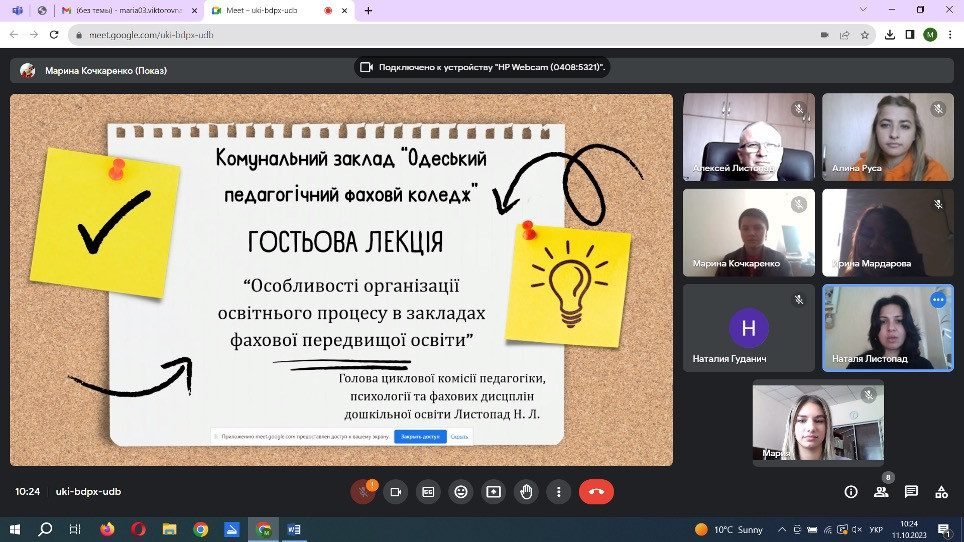Open the 10°C Sunny weather widget

[x=729, y=529]
